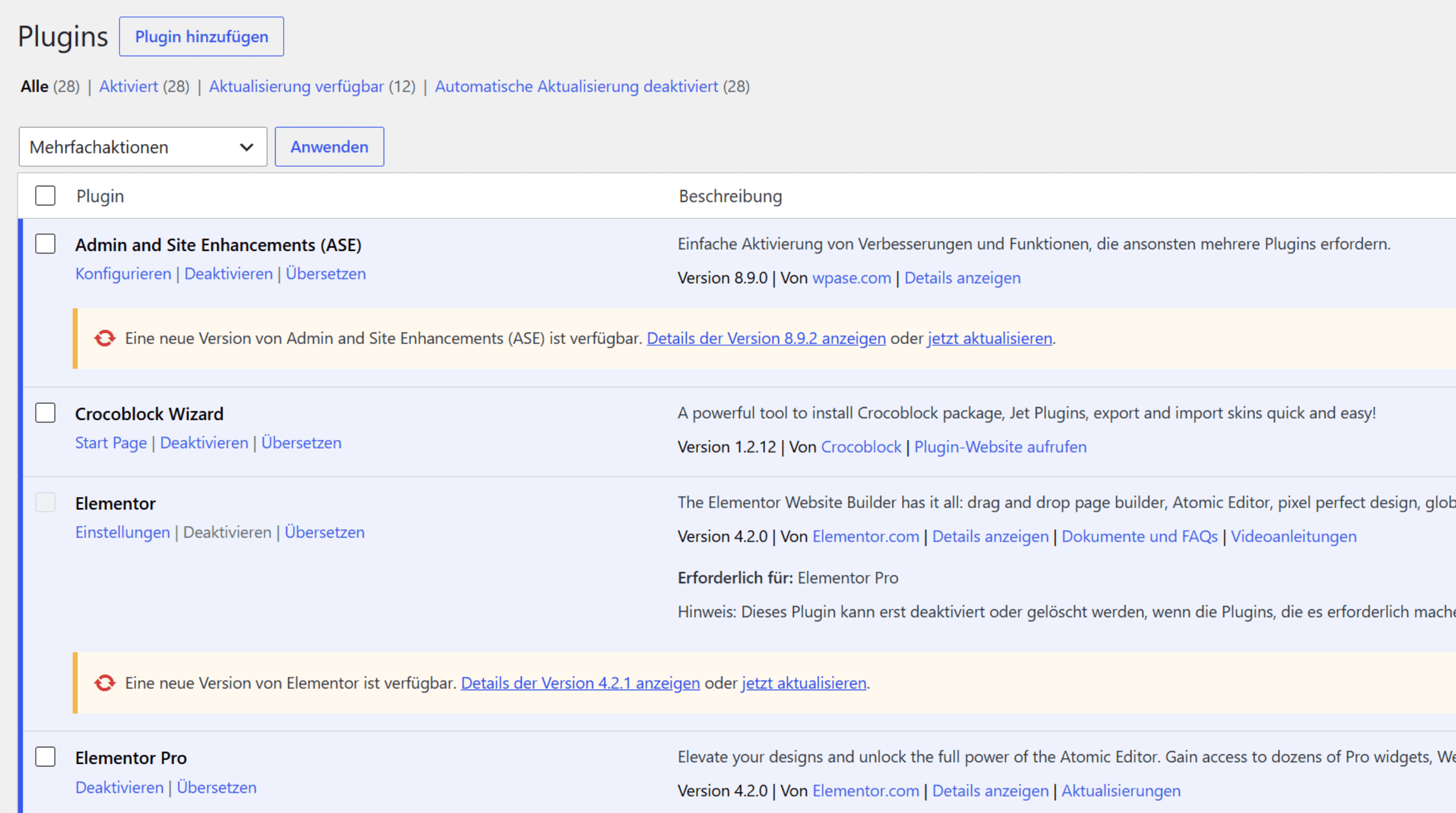View Details der Version 8.9.2 anzeigen
1456x813 pixels.
pos(766,338)
